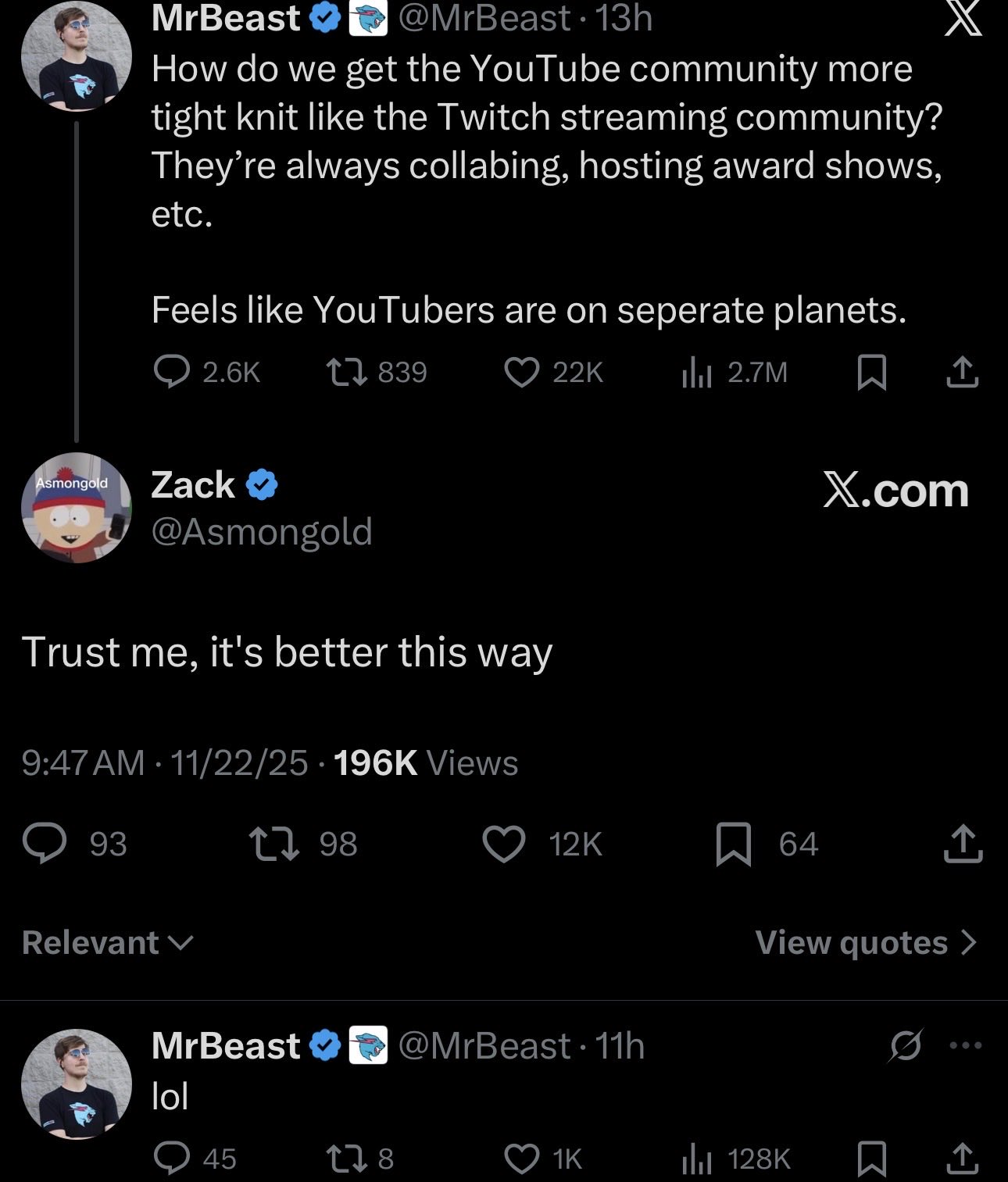Reply to MrBeast's original tweet
Image resolution: width=1008 pixels, height=1182 pixels.
tap(171, 373)
